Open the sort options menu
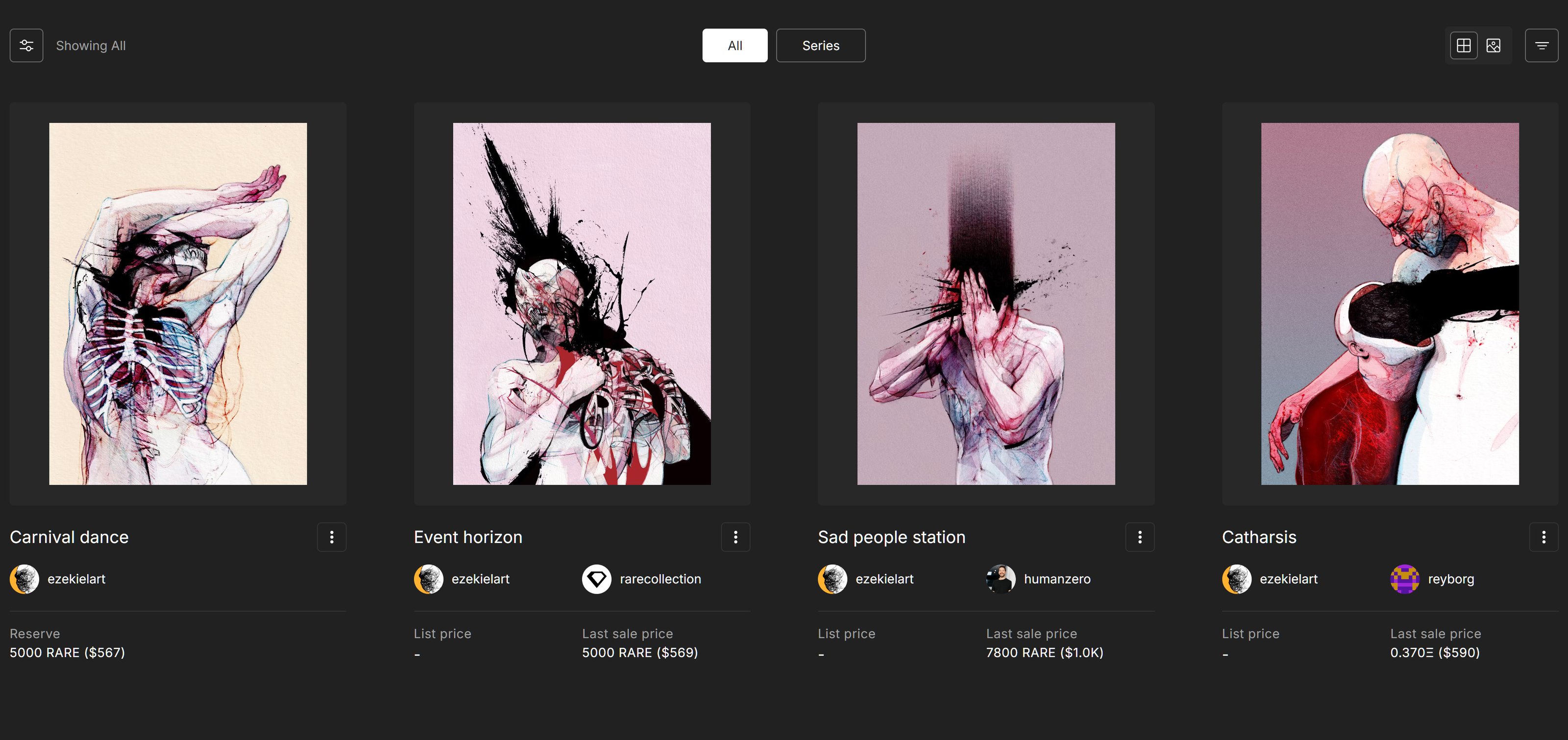 coord(1541,46)
